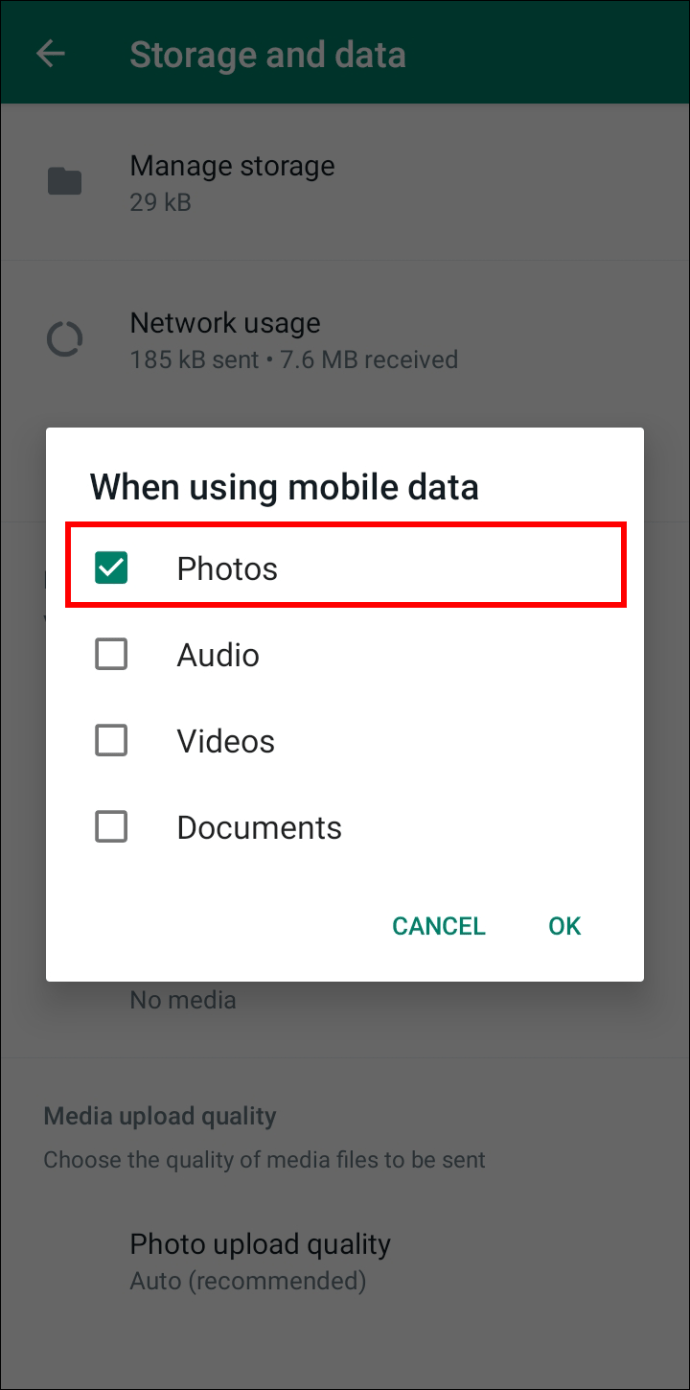Image resolution: width=690 pixels, height=1390 pixels.
Task: Choose the Documents label text
Action: click(x=259, y=827)
